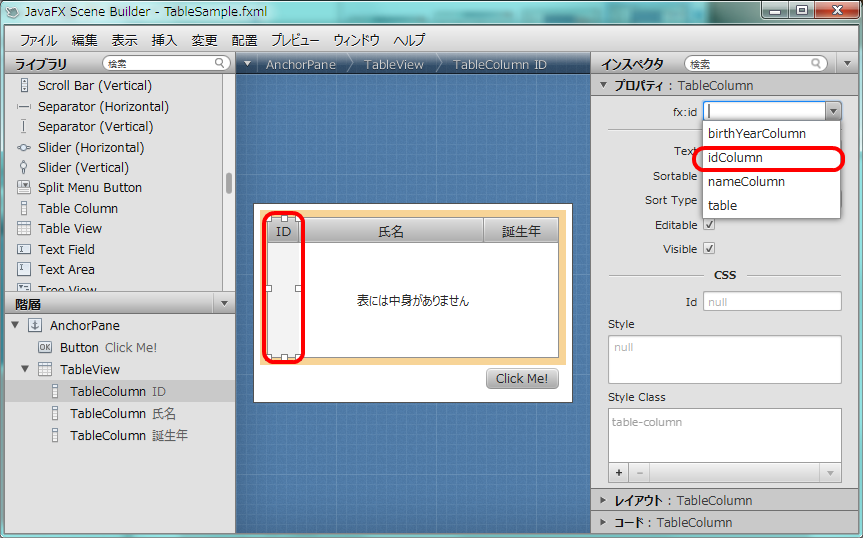
Task: Choose idColumn from fx:id list
Action: pyautogui.click(x=771, y=158)
